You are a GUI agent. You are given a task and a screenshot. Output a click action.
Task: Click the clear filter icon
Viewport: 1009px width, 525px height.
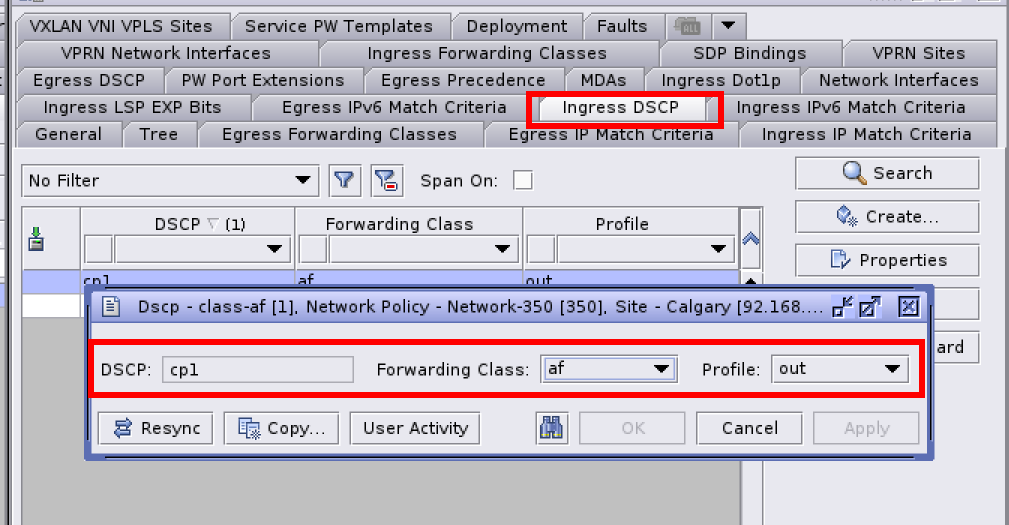coord(386,180)
